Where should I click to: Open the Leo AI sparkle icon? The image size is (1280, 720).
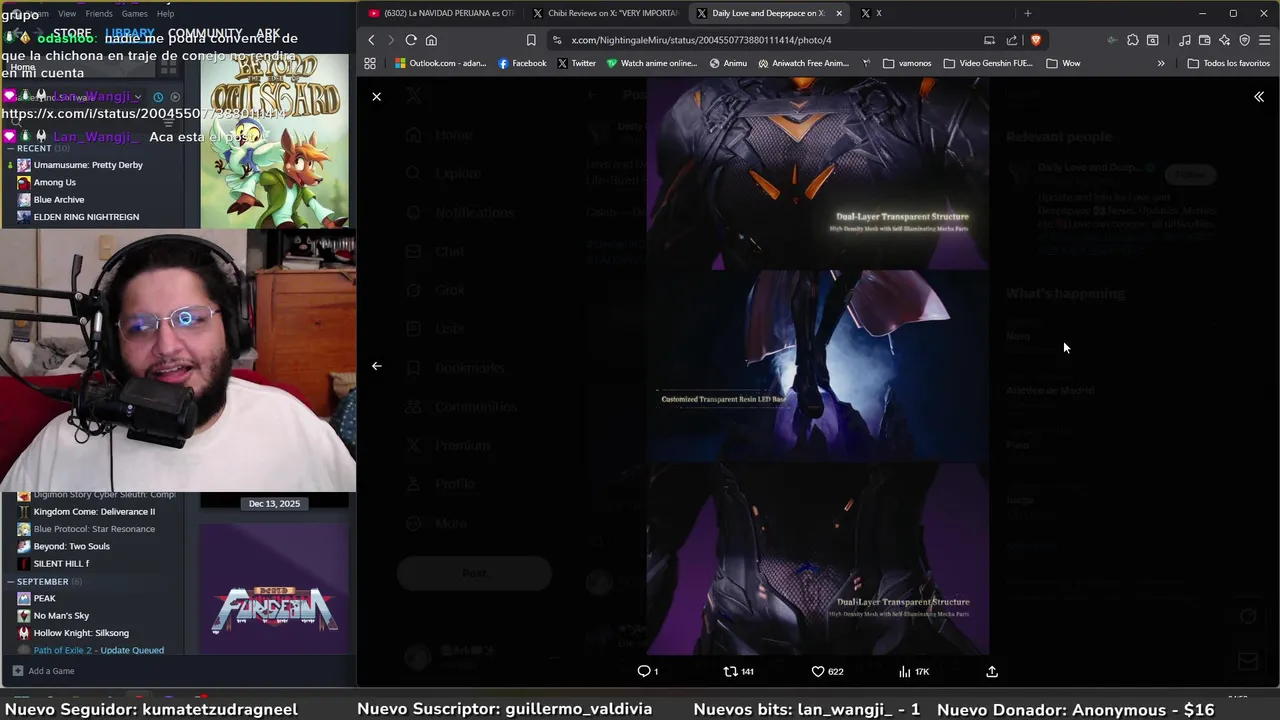click(1224, 40)
